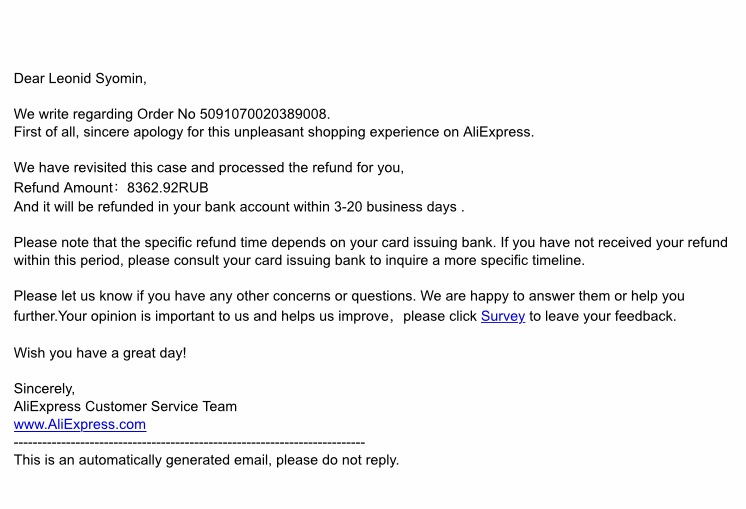Image resolution: width=746 pixels, height=509 pixels.
Task: Click the "Refund Amount" label text
Action: (63, 187)
